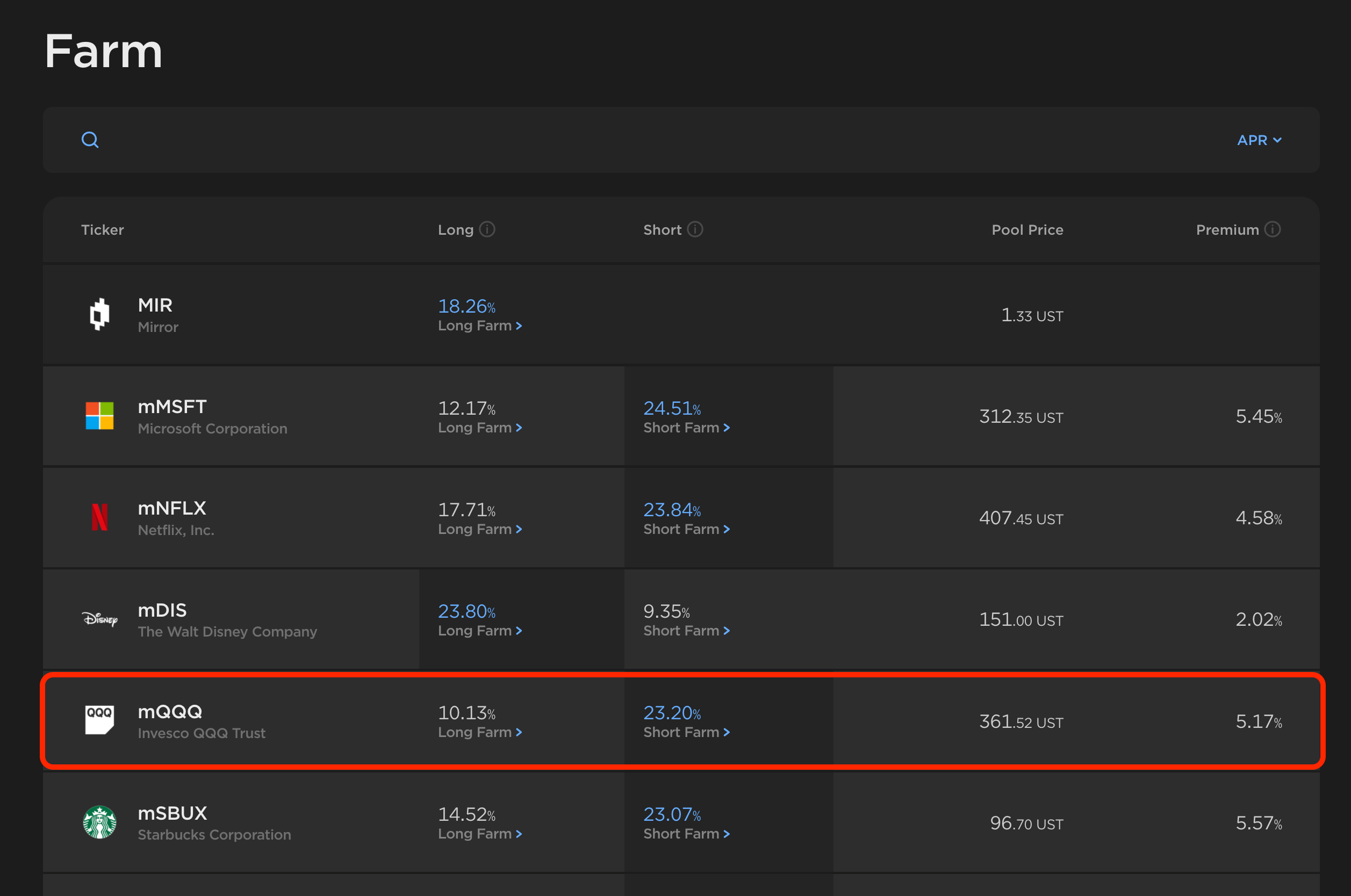Click the Farm page heading
1351x896 pixels.
[x=103, y=52]
